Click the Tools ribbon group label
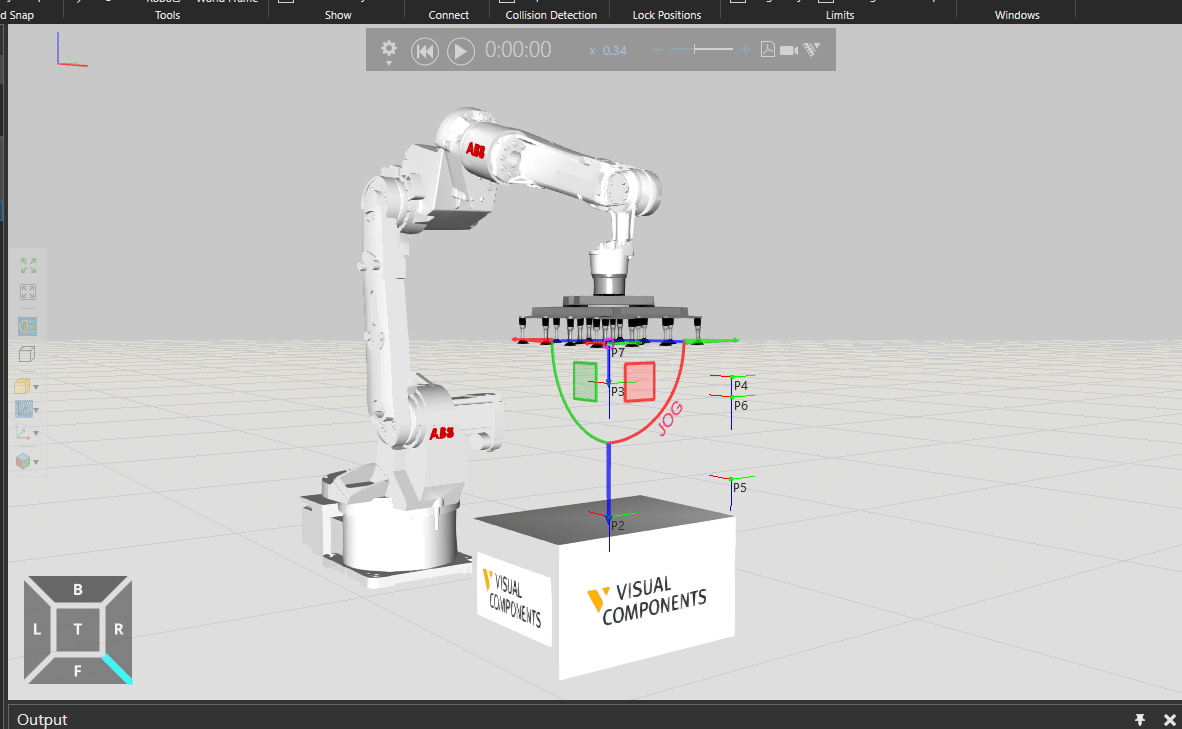The width and height of the screenshot is (1182, 729). (167, 15)
